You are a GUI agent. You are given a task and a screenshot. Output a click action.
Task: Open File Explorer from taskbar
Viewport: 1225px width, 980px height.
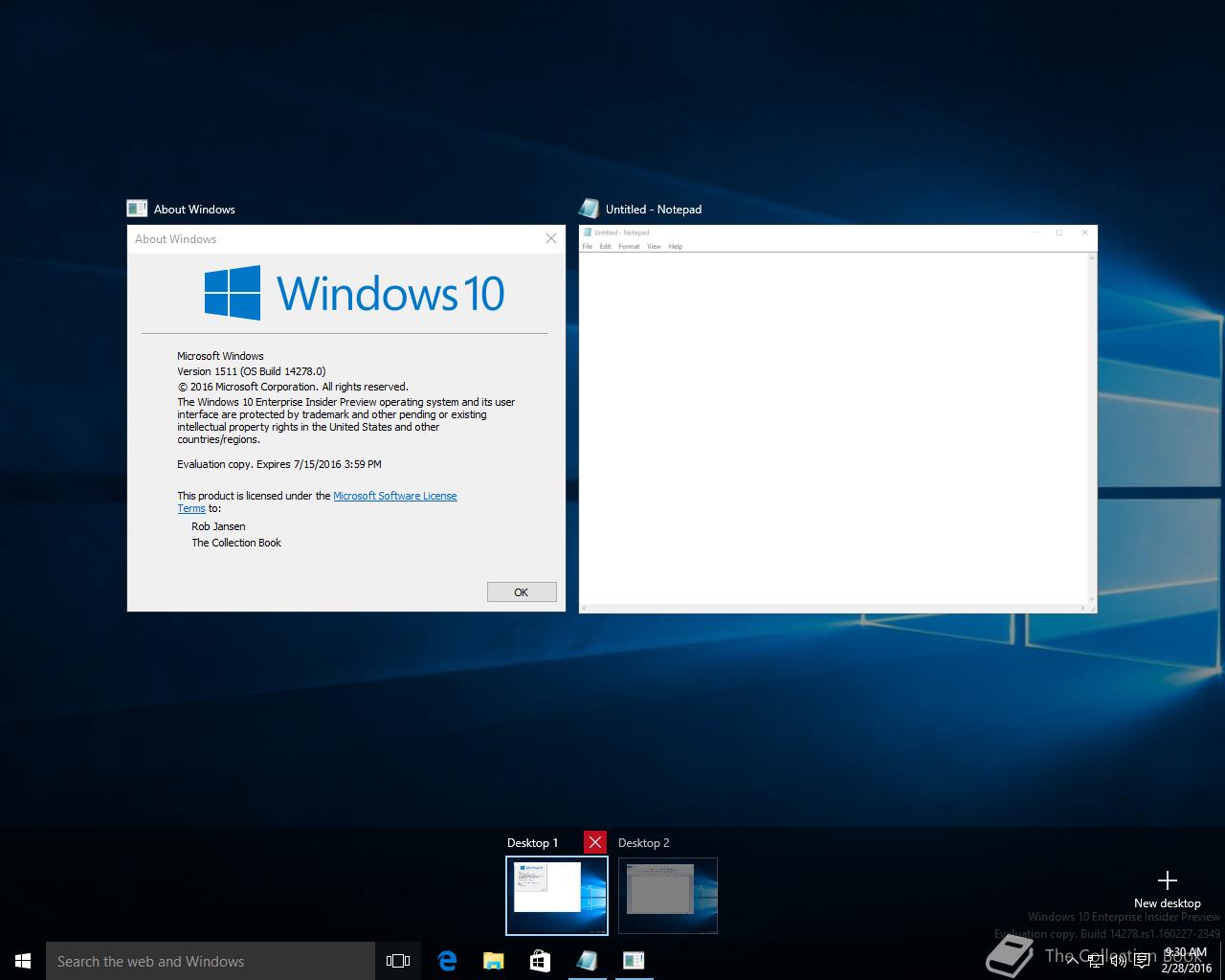[x=493, y=961]
